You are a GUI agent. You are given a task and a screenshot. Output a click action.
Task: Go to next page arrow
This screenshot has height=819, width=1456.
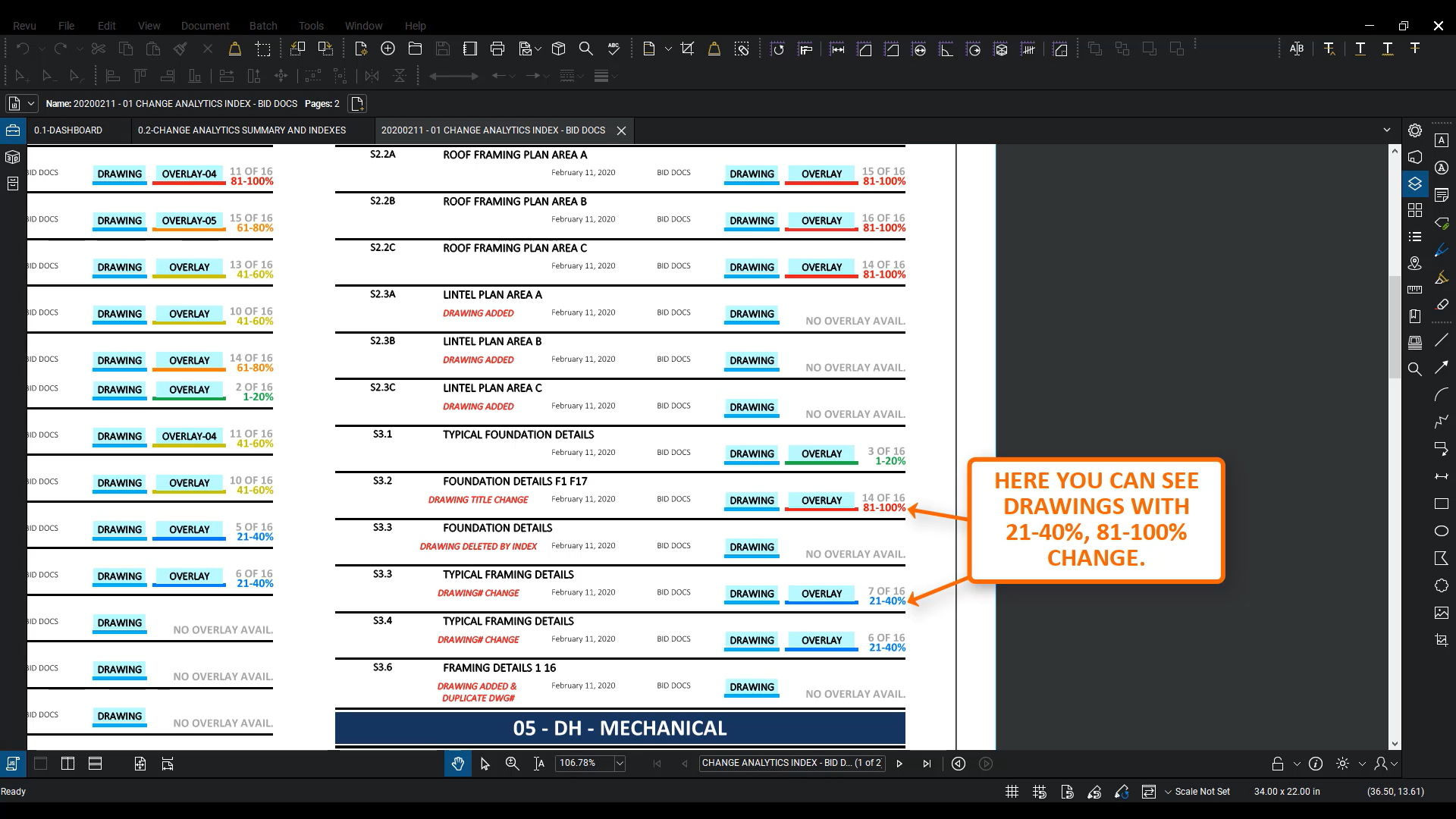pos(899,764)
